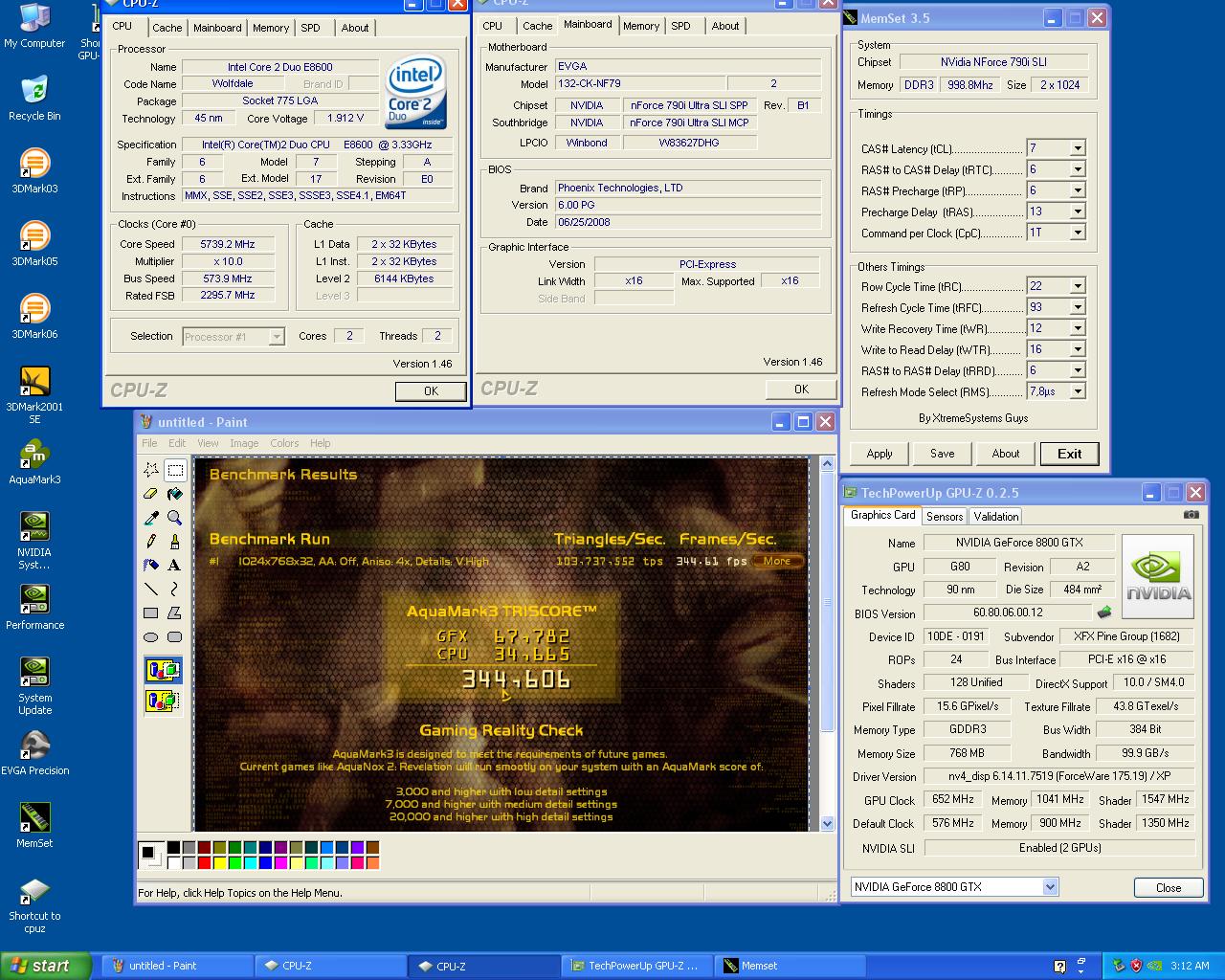Click the GPU-Z screenshot camera icon
The image size is (1225, 980).
[1191, 515]
